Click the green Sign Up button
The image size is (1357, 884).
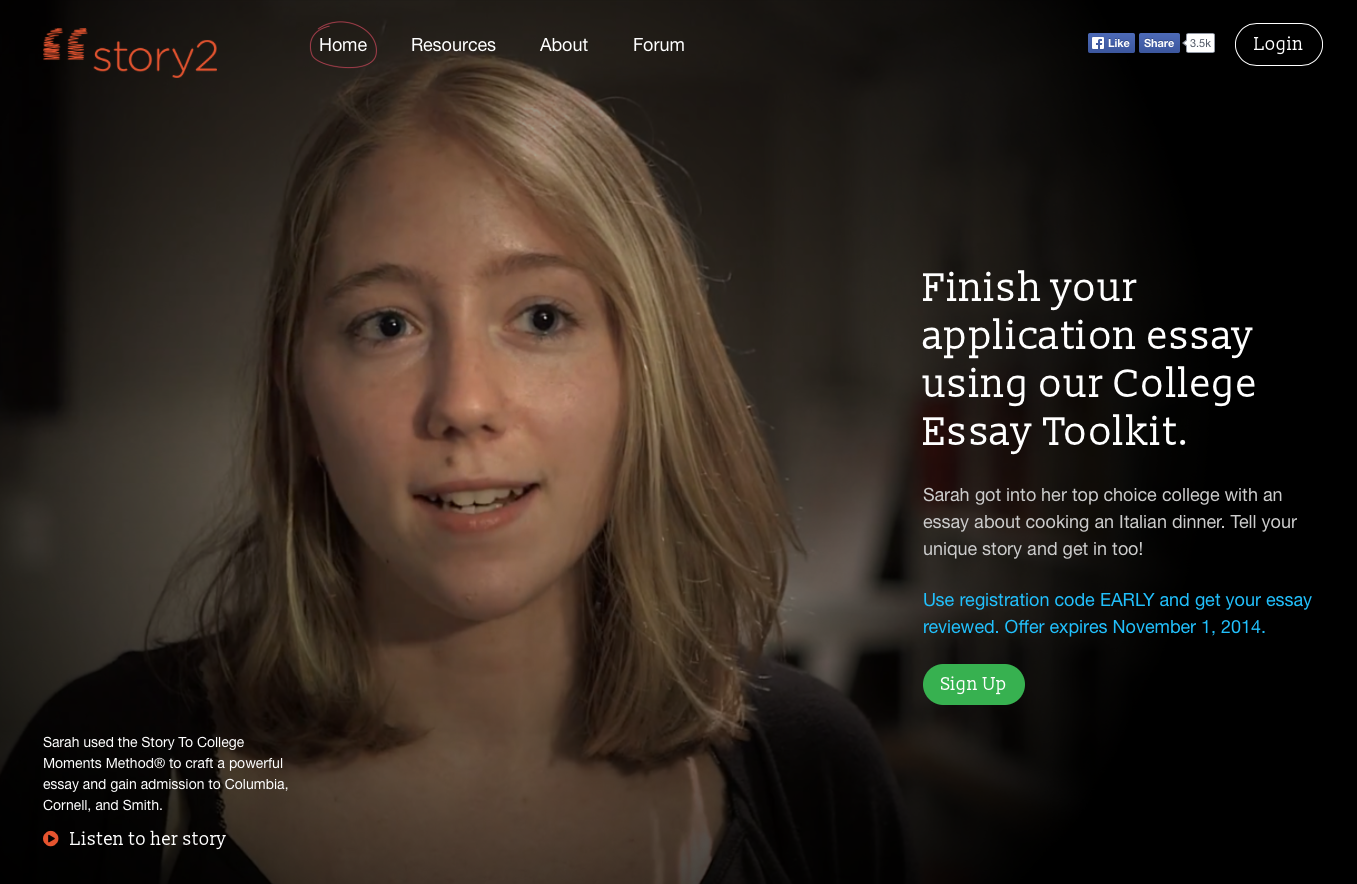tap(973, 684)
